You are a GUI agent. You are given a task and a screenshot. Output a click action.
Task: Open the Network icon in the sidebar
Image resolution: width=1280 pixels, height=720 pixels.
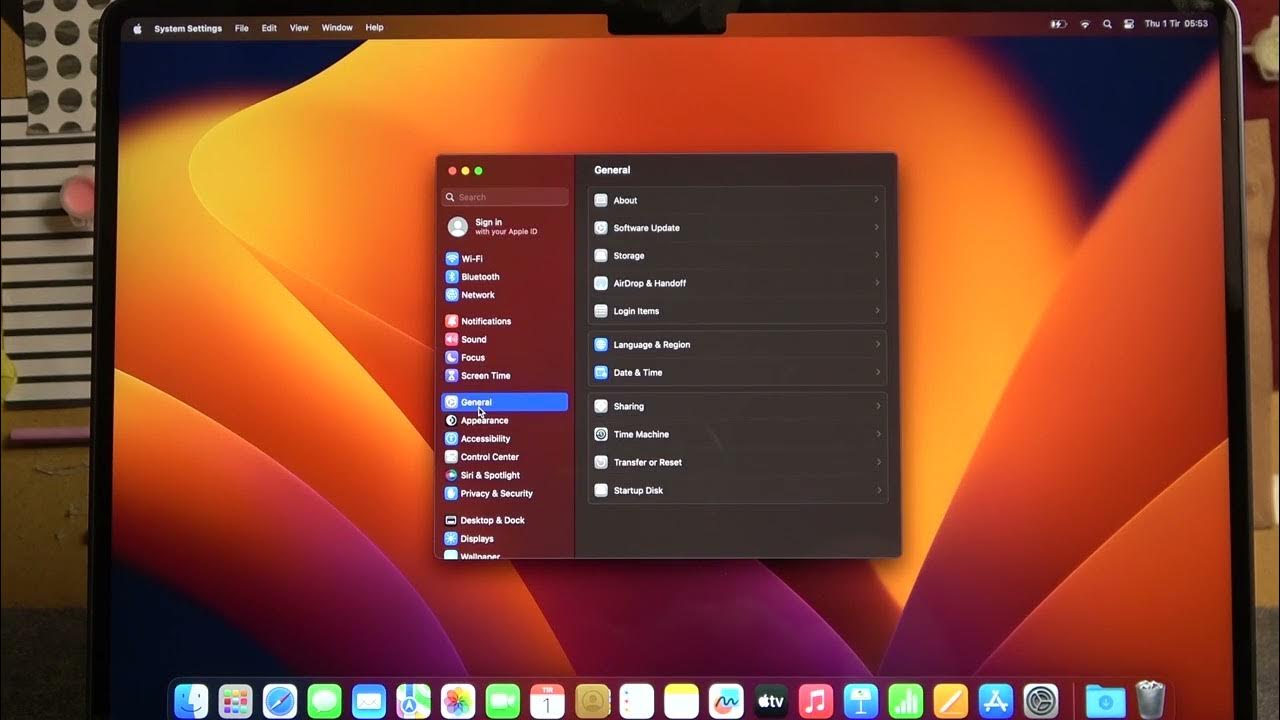click(452, 295)
